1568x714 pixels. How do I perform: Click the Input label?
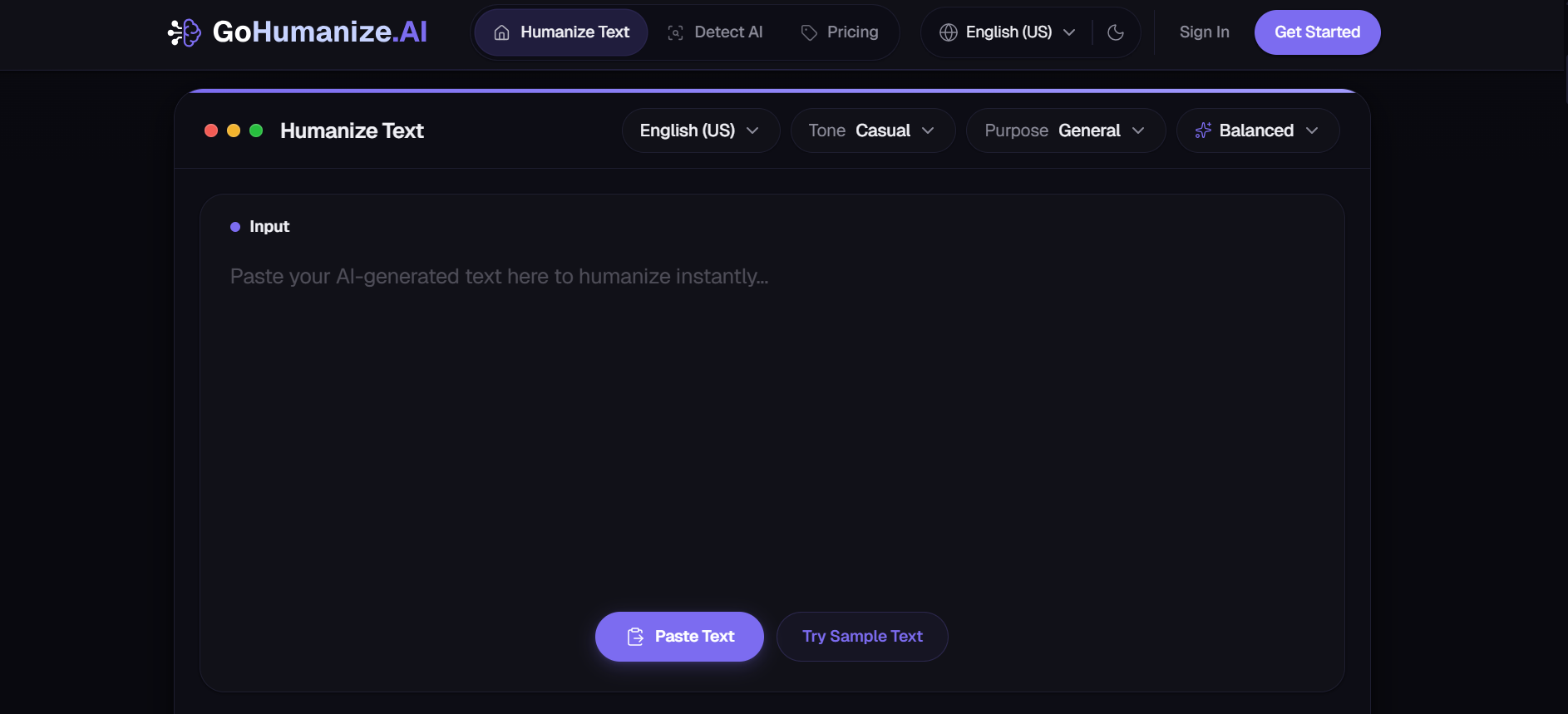(269, 227)
